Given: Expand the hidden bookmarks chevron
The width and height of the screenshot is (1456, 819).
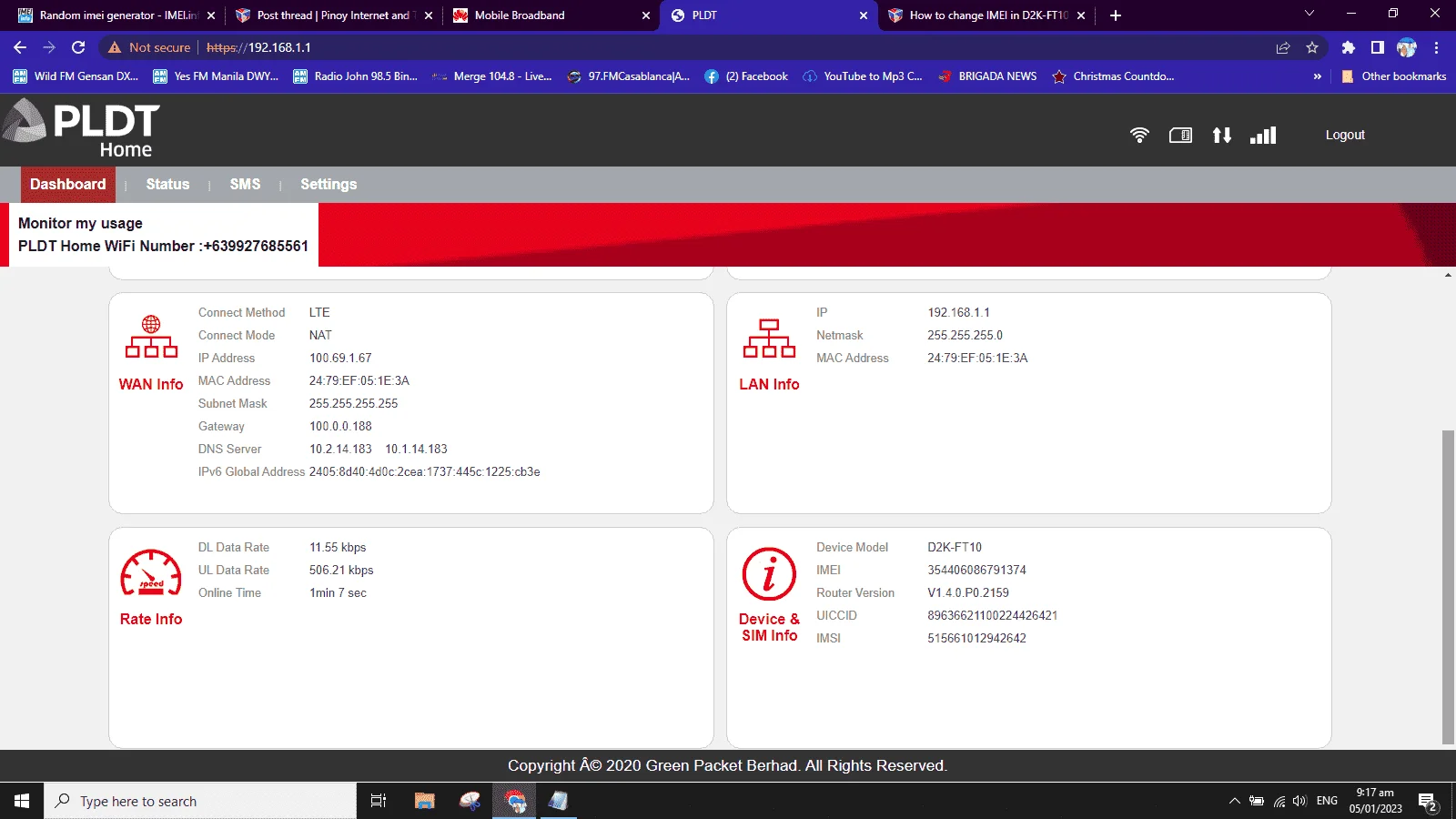Looking at the screenshot, I should click(1317, 76).
